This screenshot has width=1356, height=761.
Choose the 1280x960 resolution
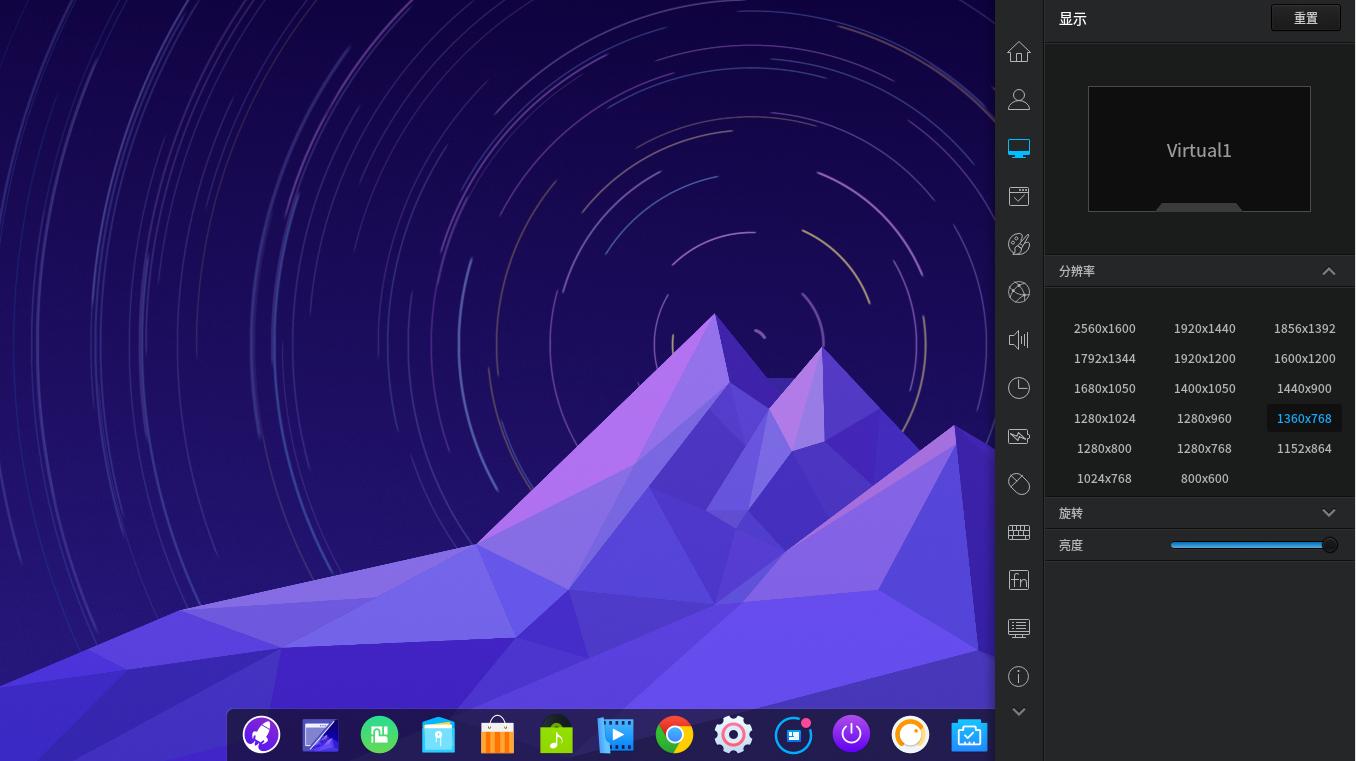pos(1204,418)
